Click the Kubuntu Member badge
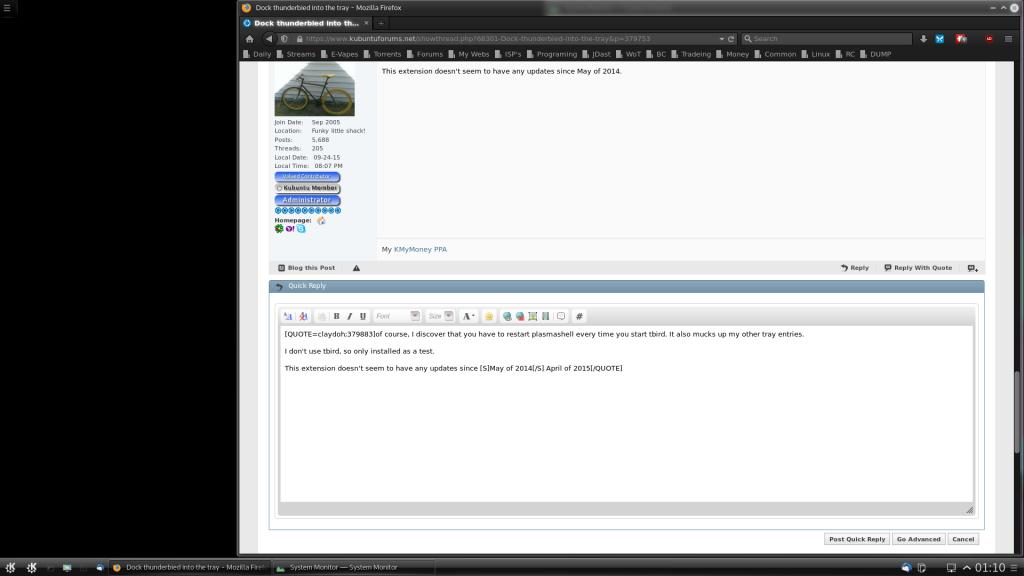This screenshot has height=576, width=1024. pos(307,188)
